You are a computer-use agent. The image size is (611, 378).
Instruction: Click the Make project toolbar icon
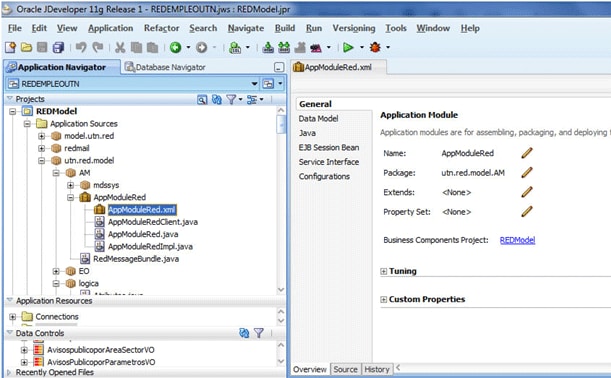[x=268, y=48]
